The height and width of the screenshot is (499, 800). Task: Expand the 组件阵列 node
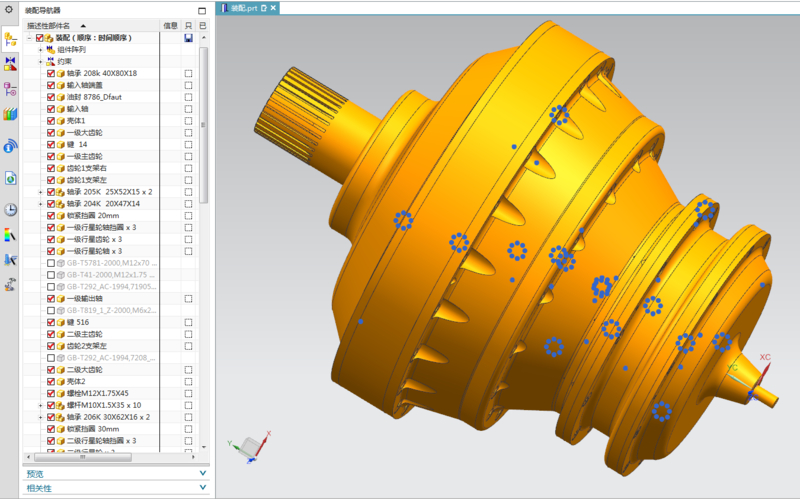point(41,49)
